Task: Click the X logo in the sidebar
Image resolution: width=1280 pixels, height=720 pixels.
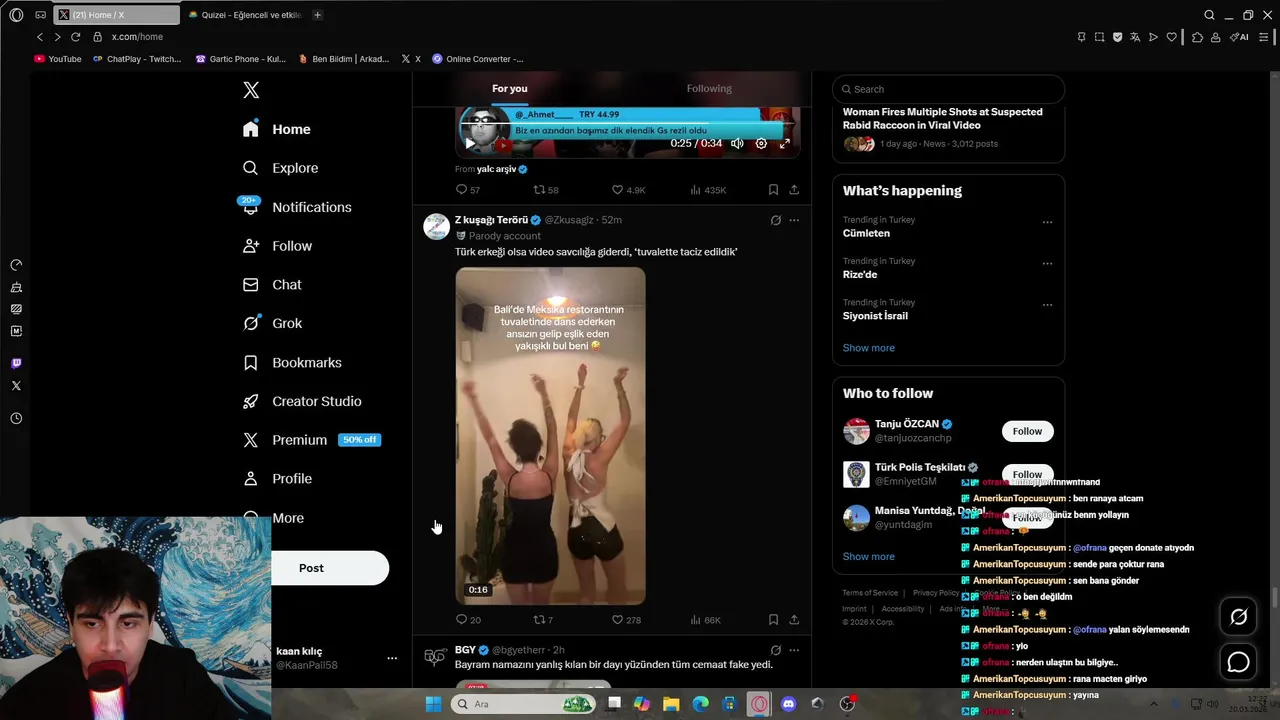Action: [x=251, y=90]
